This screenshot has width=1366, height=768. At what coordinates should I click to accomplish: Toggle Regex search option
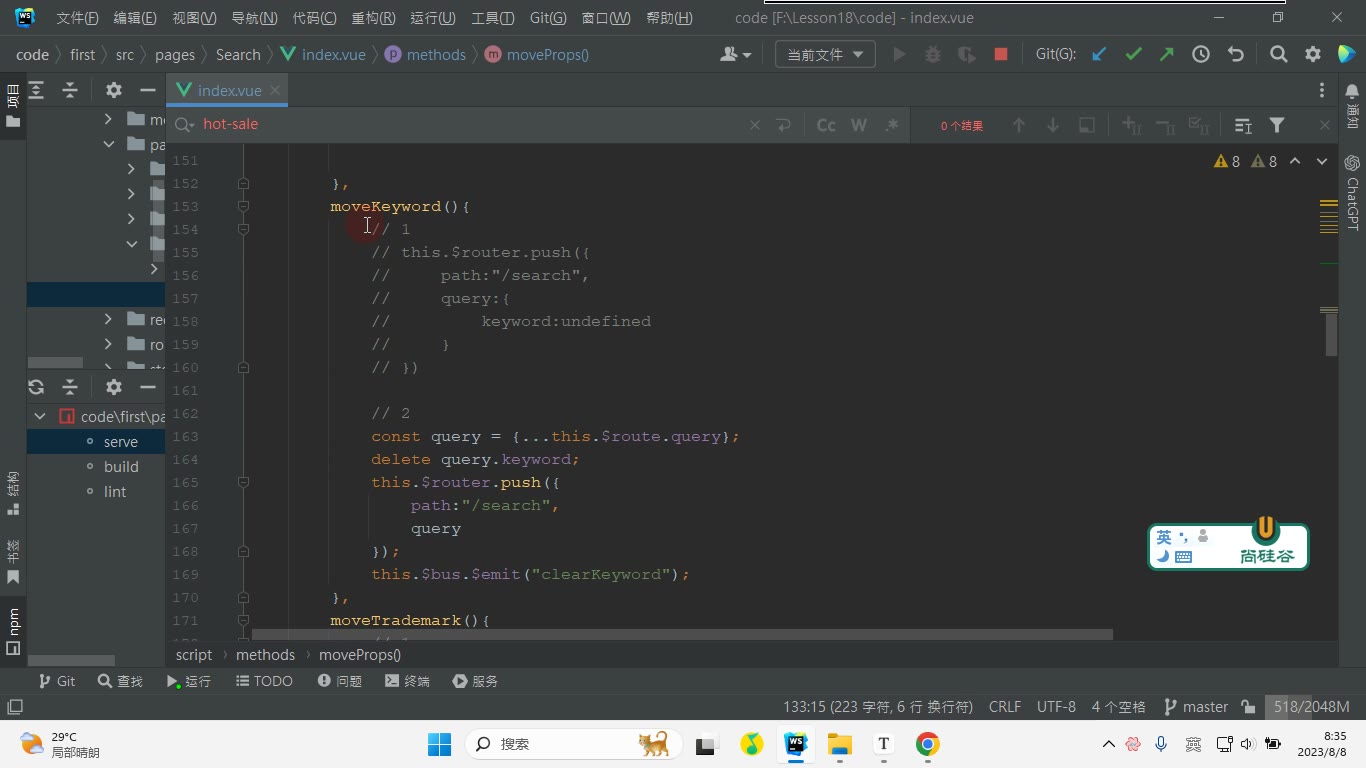click(x=892, y=125)
